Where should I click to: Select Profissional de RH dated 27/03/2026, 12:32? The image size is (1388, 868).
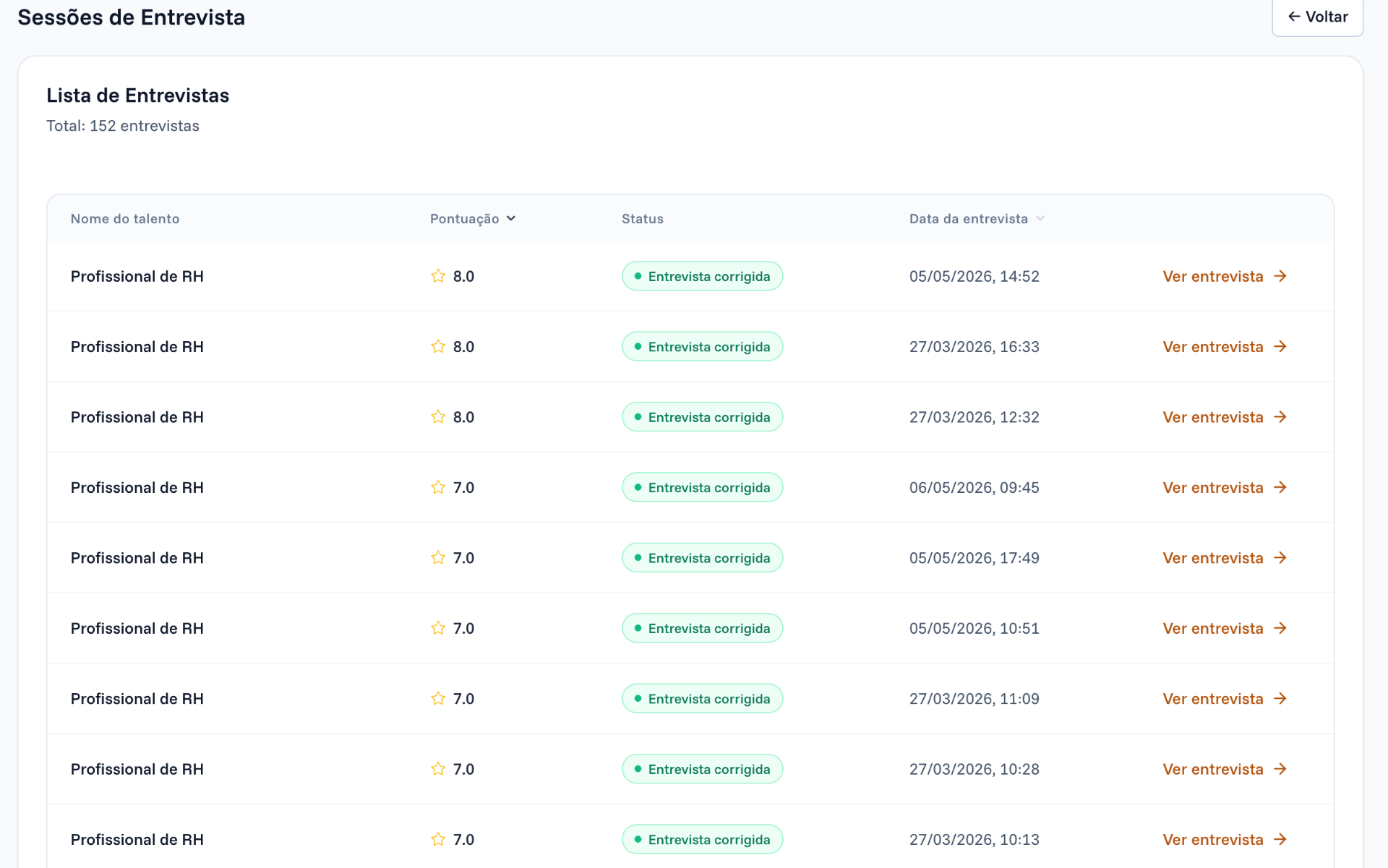[x=137, y=417]
